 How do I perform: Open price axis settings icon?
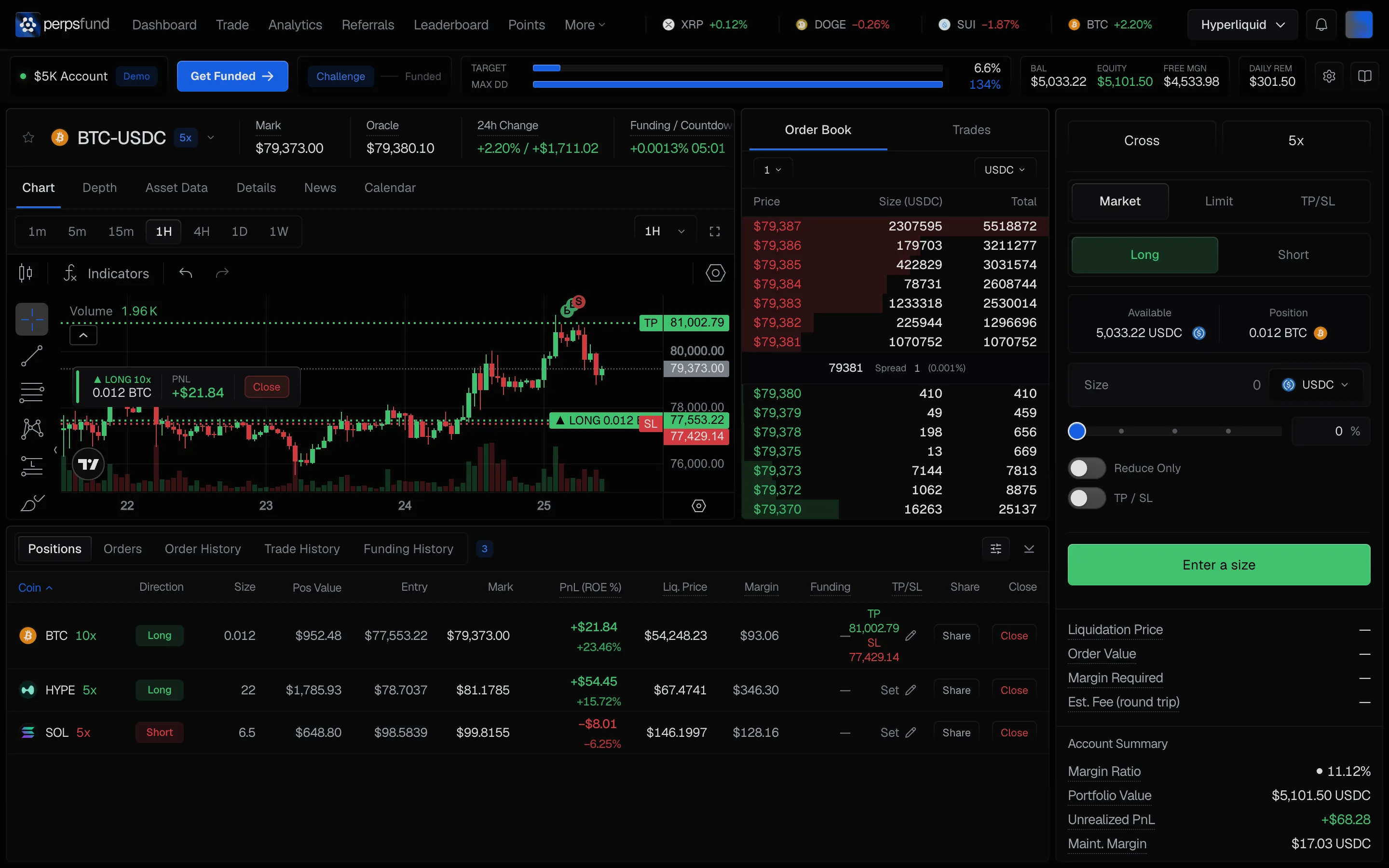698,506
